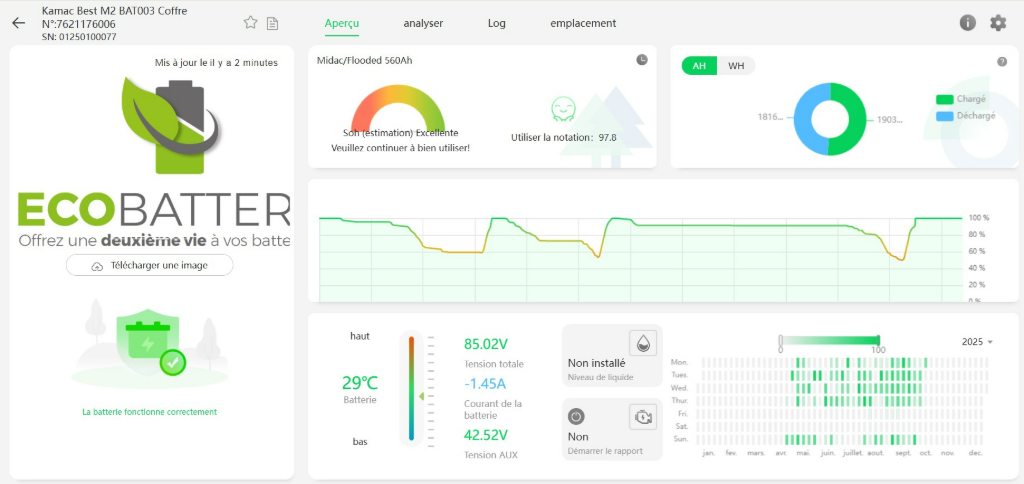Click the battery report icon
Viewport: 1024px width, 484px height.
pos(641,416)
